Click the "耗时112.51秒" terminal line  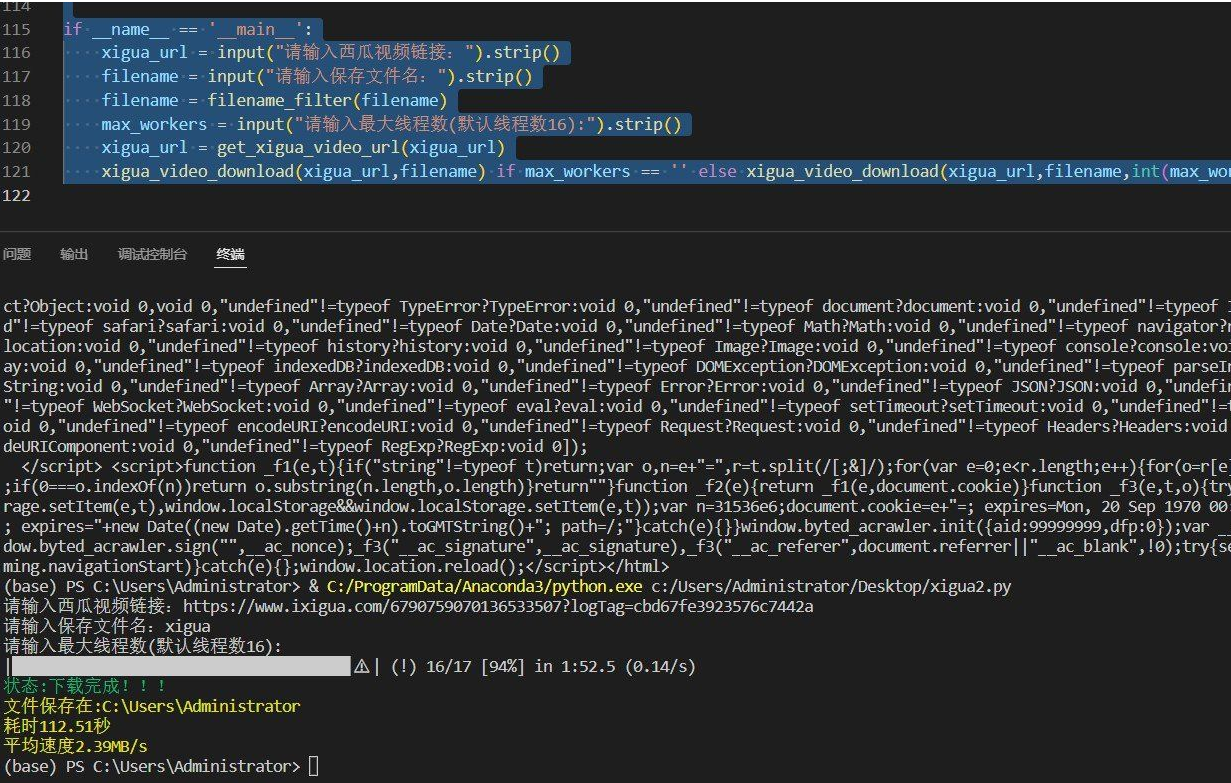pos(57,726)
